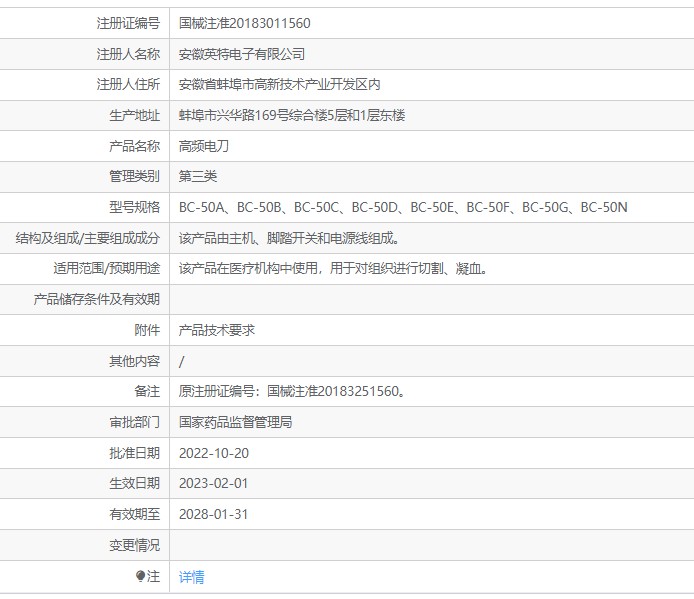The height and width of the screenshot is (599, 694).
Task: Select attachment value 产品技术要求
Action: tap(217, 330)
